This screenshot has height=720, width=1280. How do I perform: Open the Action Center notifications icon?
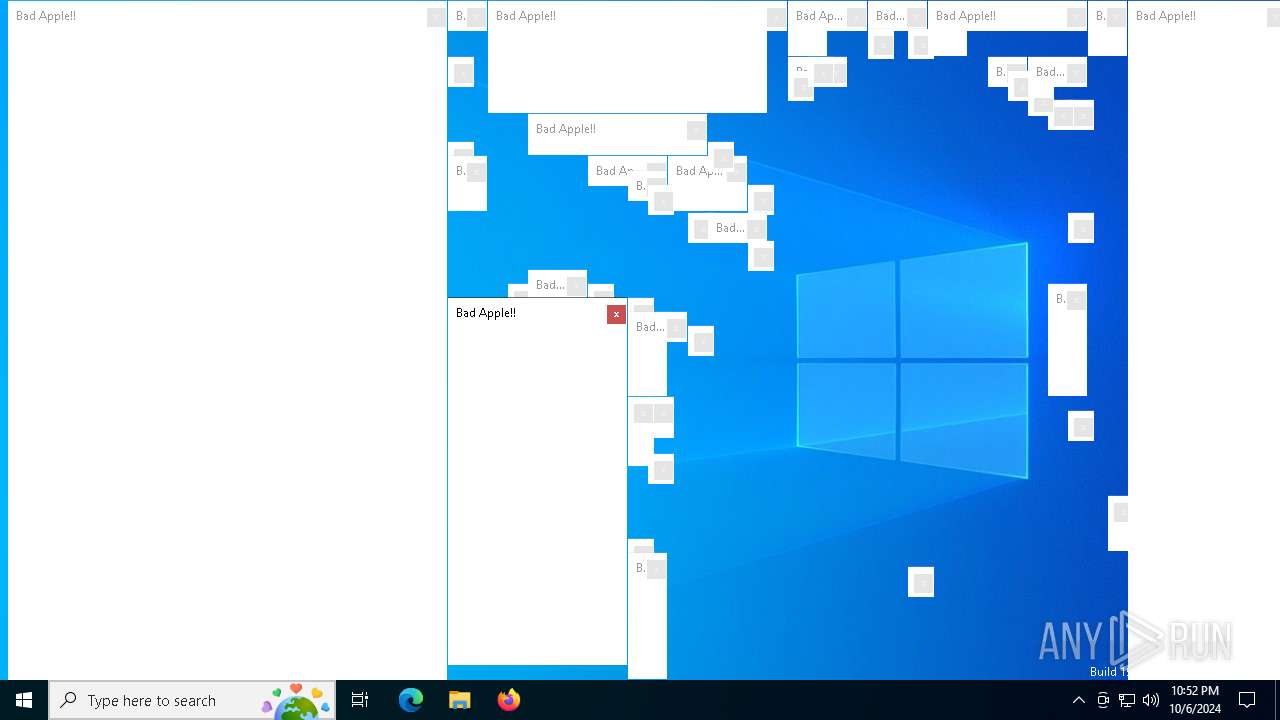(1247, 700)
